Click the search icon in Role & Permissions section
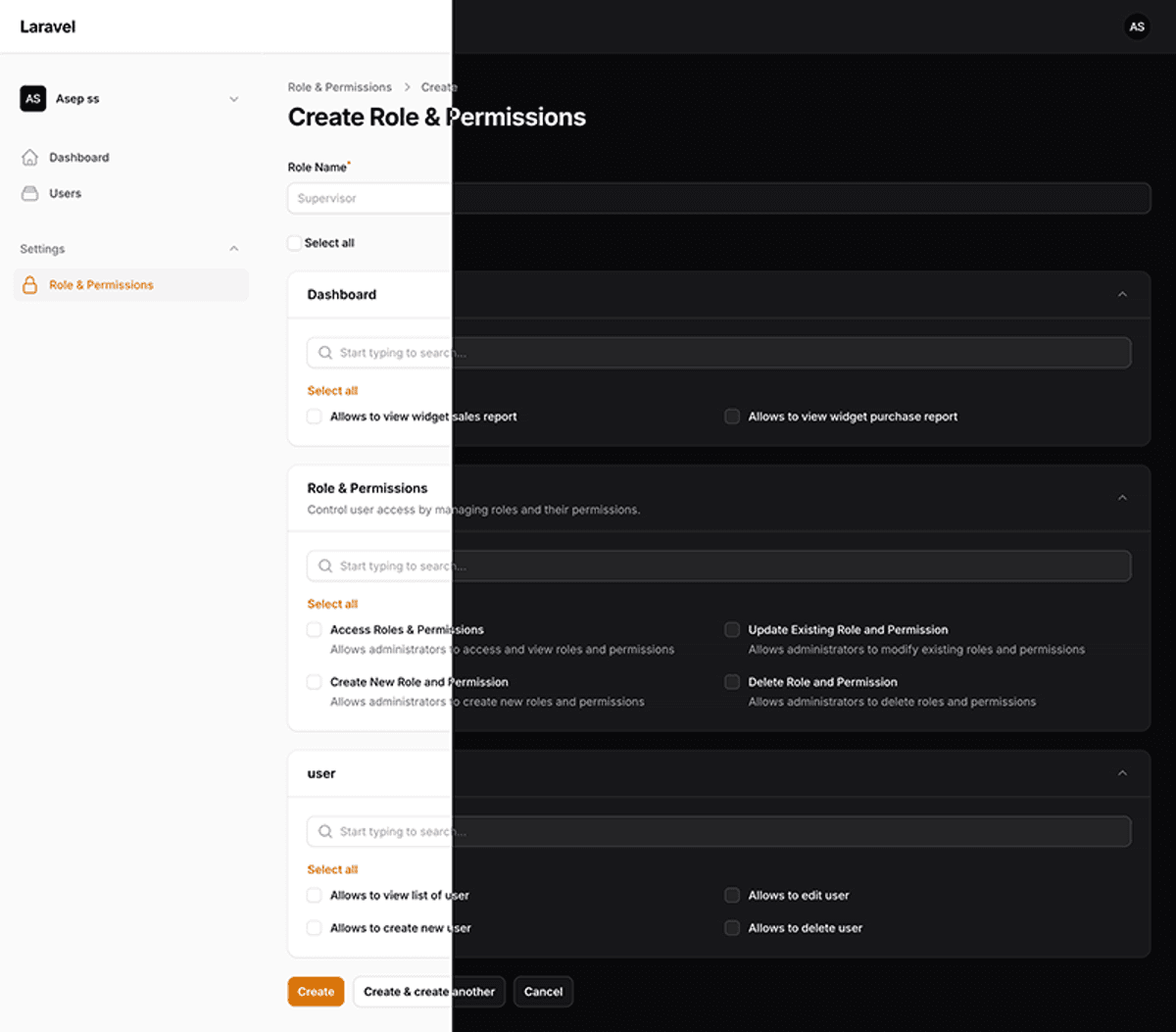Viewport: 1176px width, 1032px height. coord(325,566)
